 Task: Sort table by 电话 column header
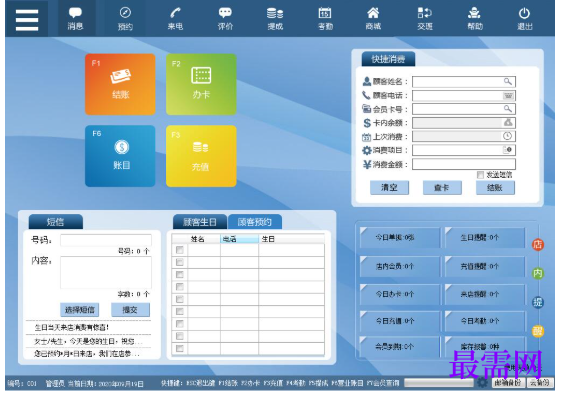[239, 239]
